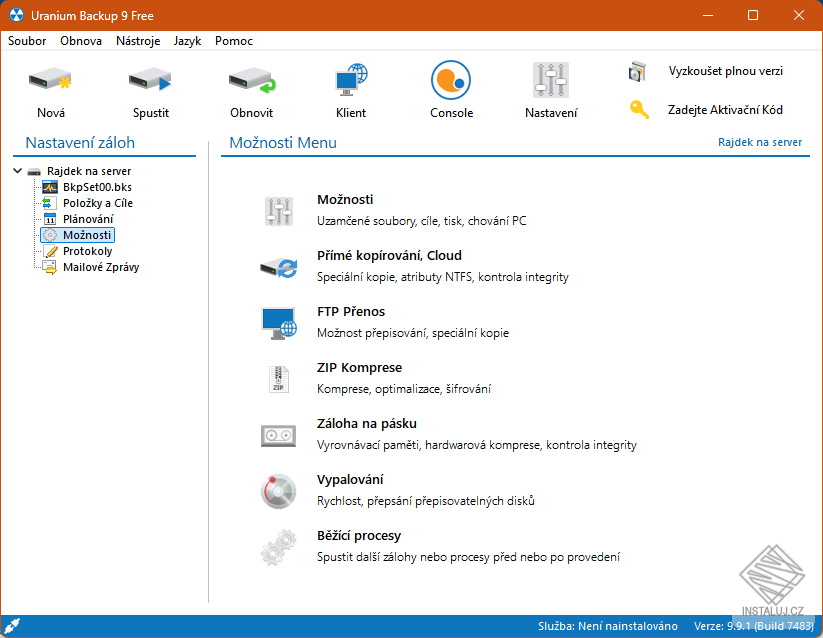Select Rajdek na server in the tree
823x638 pixels.
click(x=89, y=171)
